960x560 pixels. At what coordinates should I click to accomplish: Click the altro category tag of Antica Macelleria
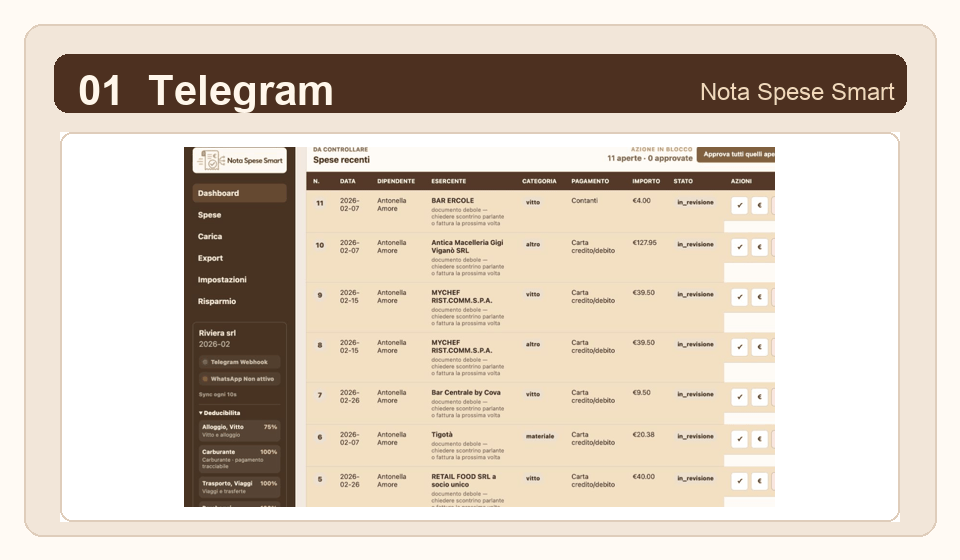[x=533, y=244]
